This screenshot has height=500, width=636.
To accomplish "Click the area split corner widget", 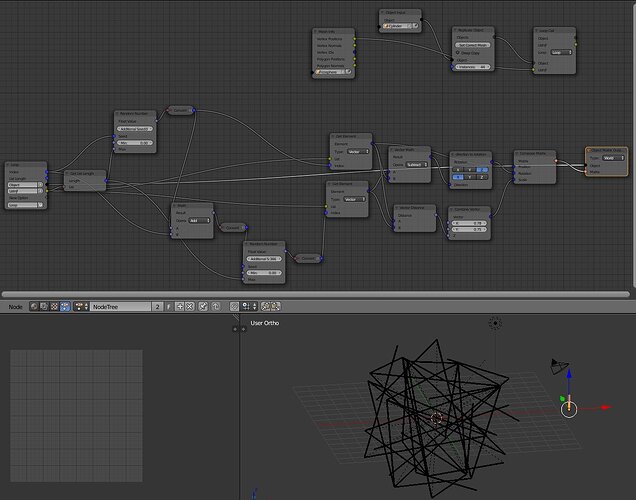I will (x=236, y=317).
